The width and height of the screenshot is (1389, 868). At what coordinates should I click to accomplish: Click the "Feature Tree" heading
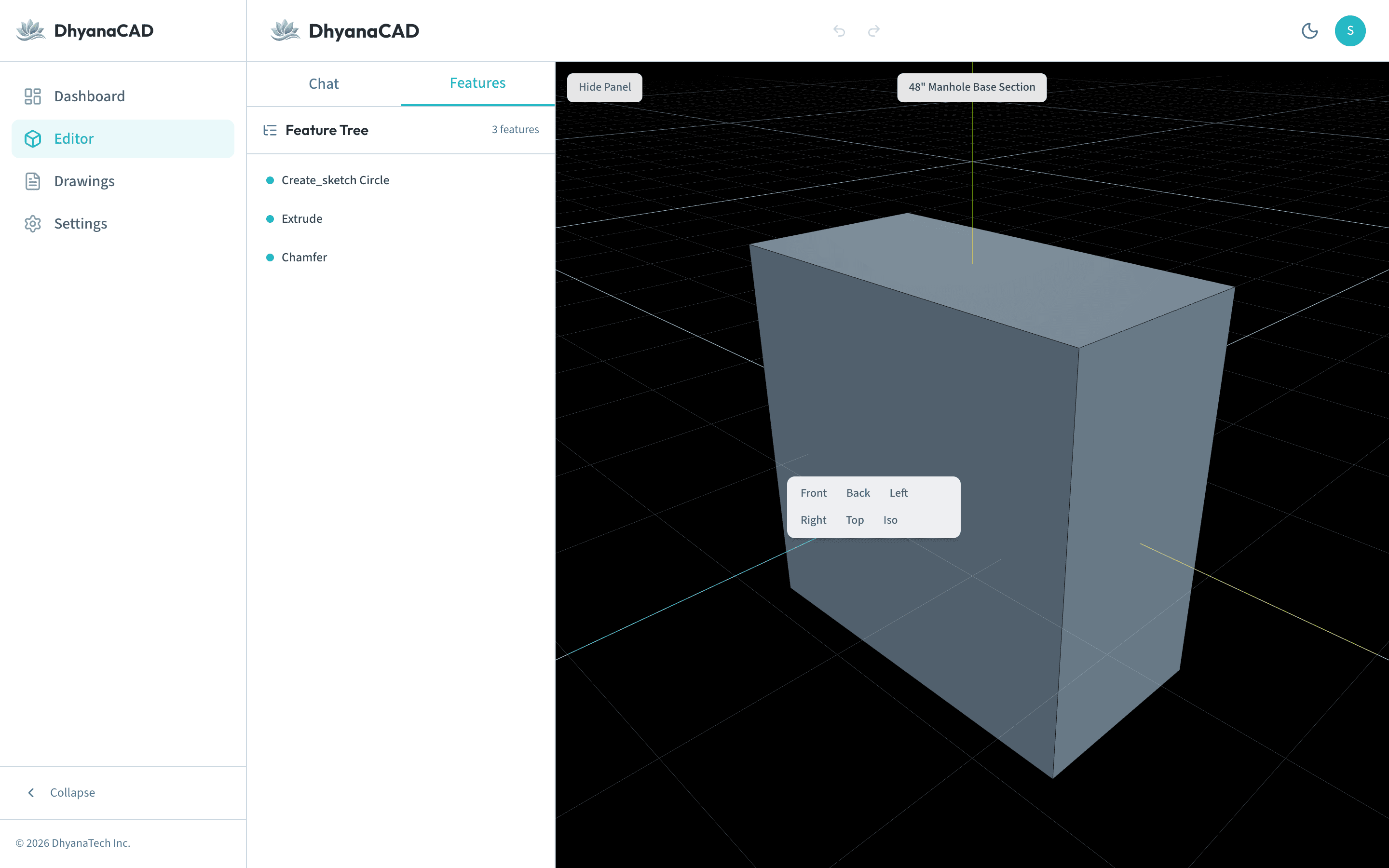327,130
